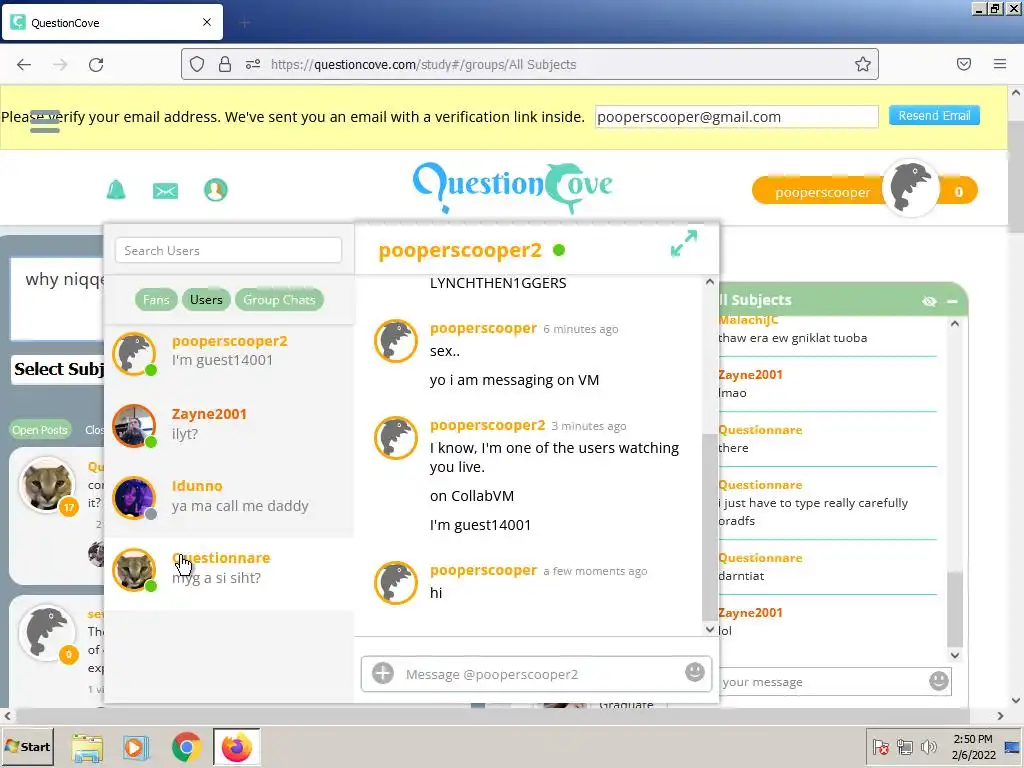Click chat scrollbar down arrow
1024x768 pixels.
tap(709, 629)
